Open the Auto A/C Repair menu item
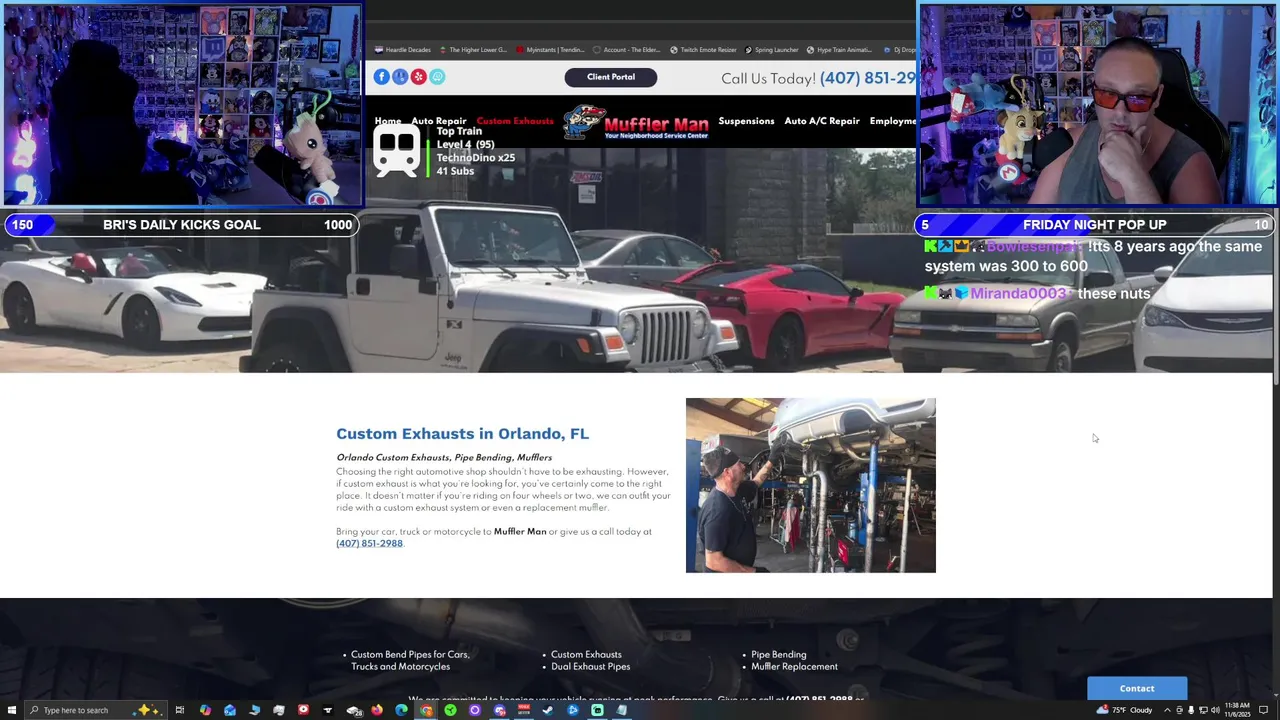The height and width of the screenshot is (720, 1280). point(822,121)
